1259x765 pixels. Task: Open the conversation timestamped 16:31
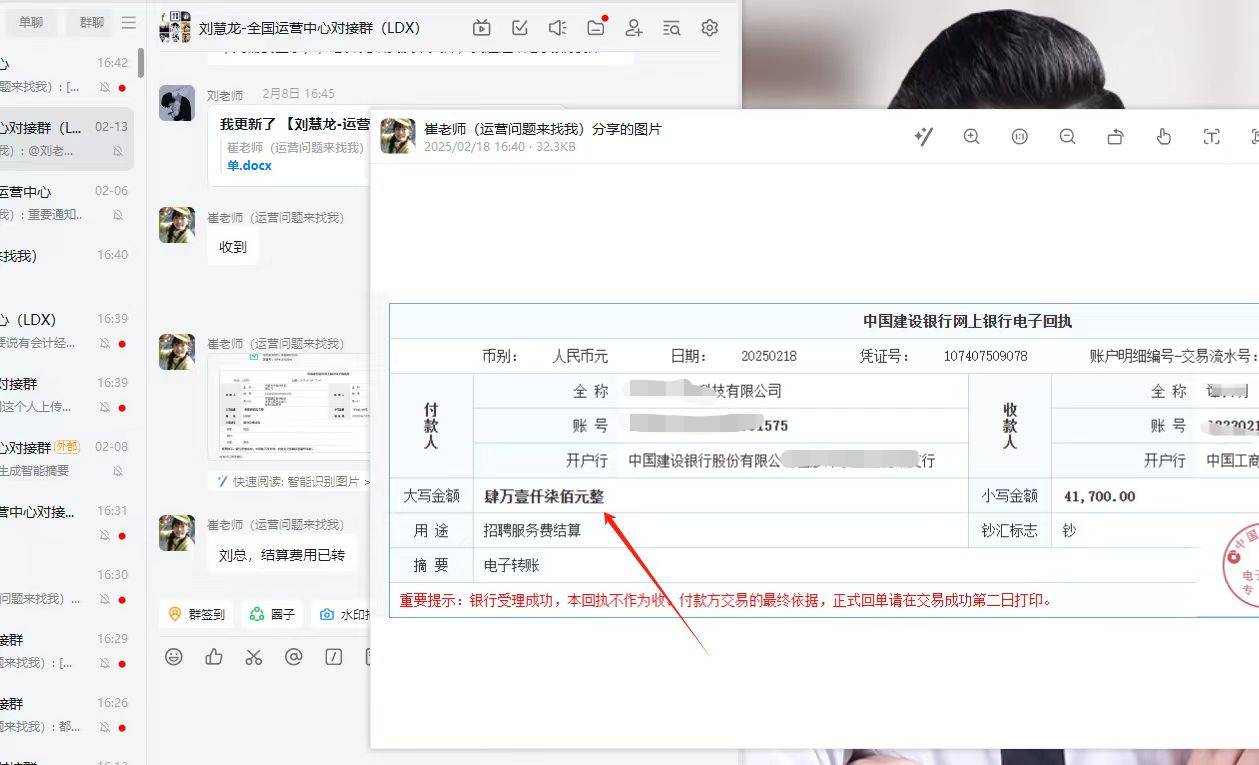click(x=67, y=523)
